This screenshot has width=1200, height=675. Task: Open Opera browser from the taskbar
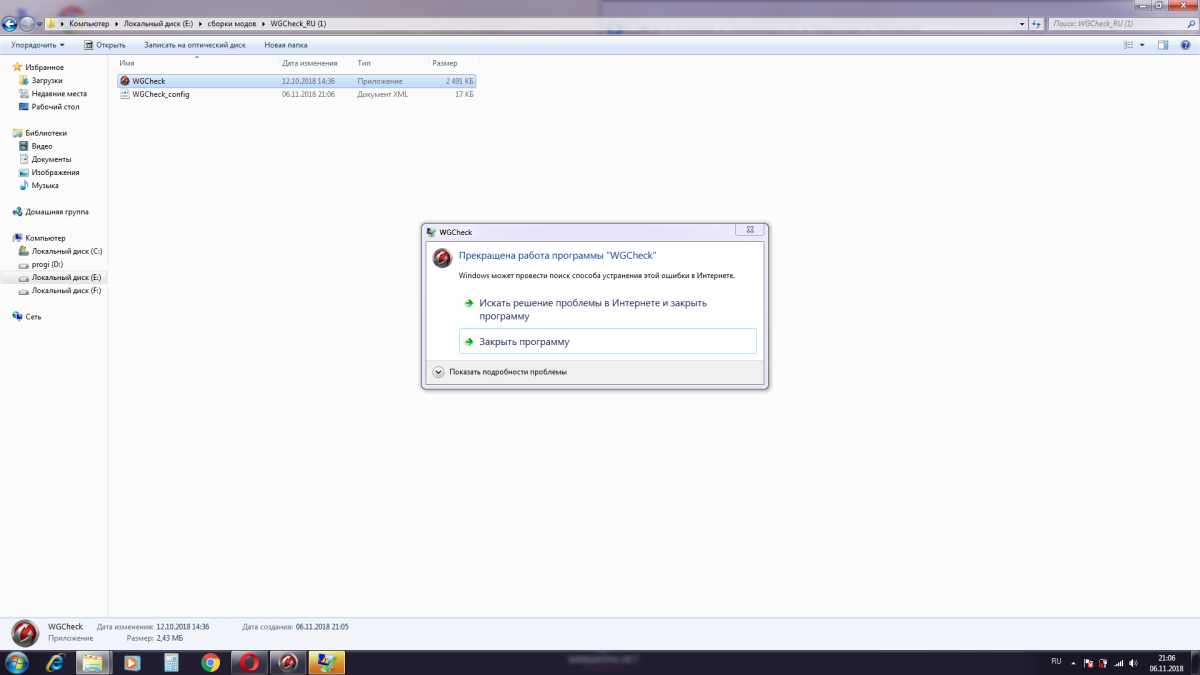click(249, 662)
